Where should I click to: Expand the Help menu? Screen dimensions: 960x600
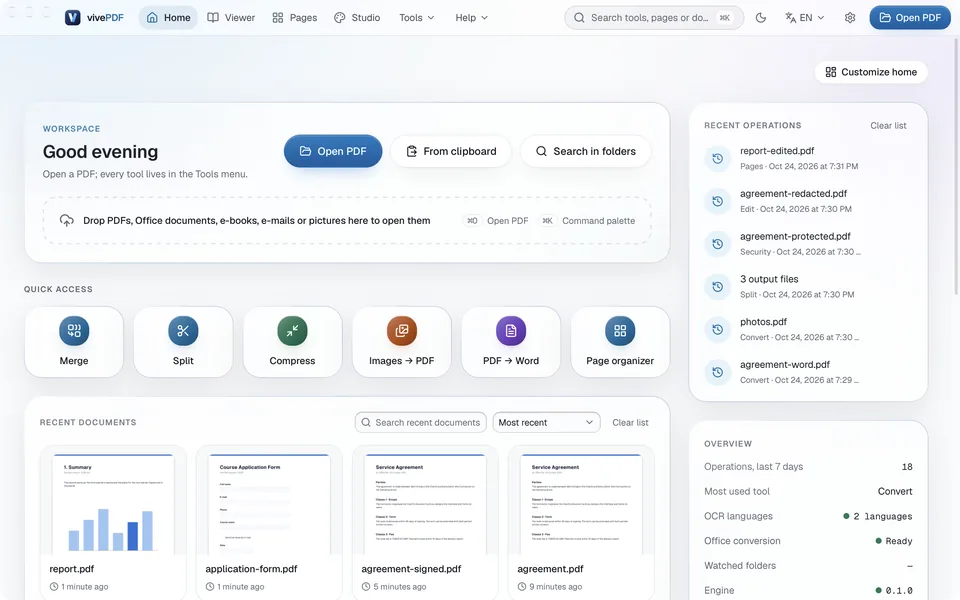click(x=471, y=18)
